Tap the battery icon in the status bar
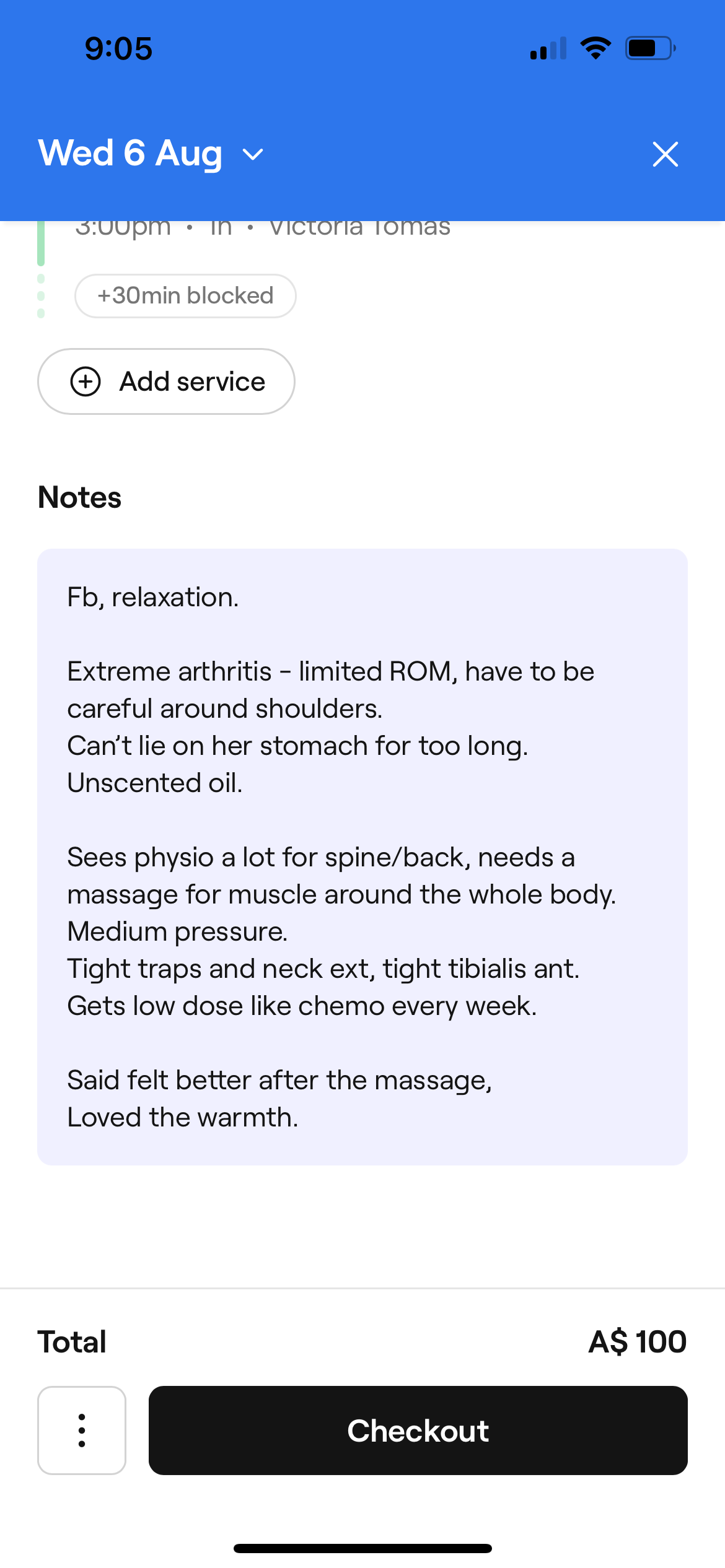This screenshot has width=725, height=1568. point(649,48)
